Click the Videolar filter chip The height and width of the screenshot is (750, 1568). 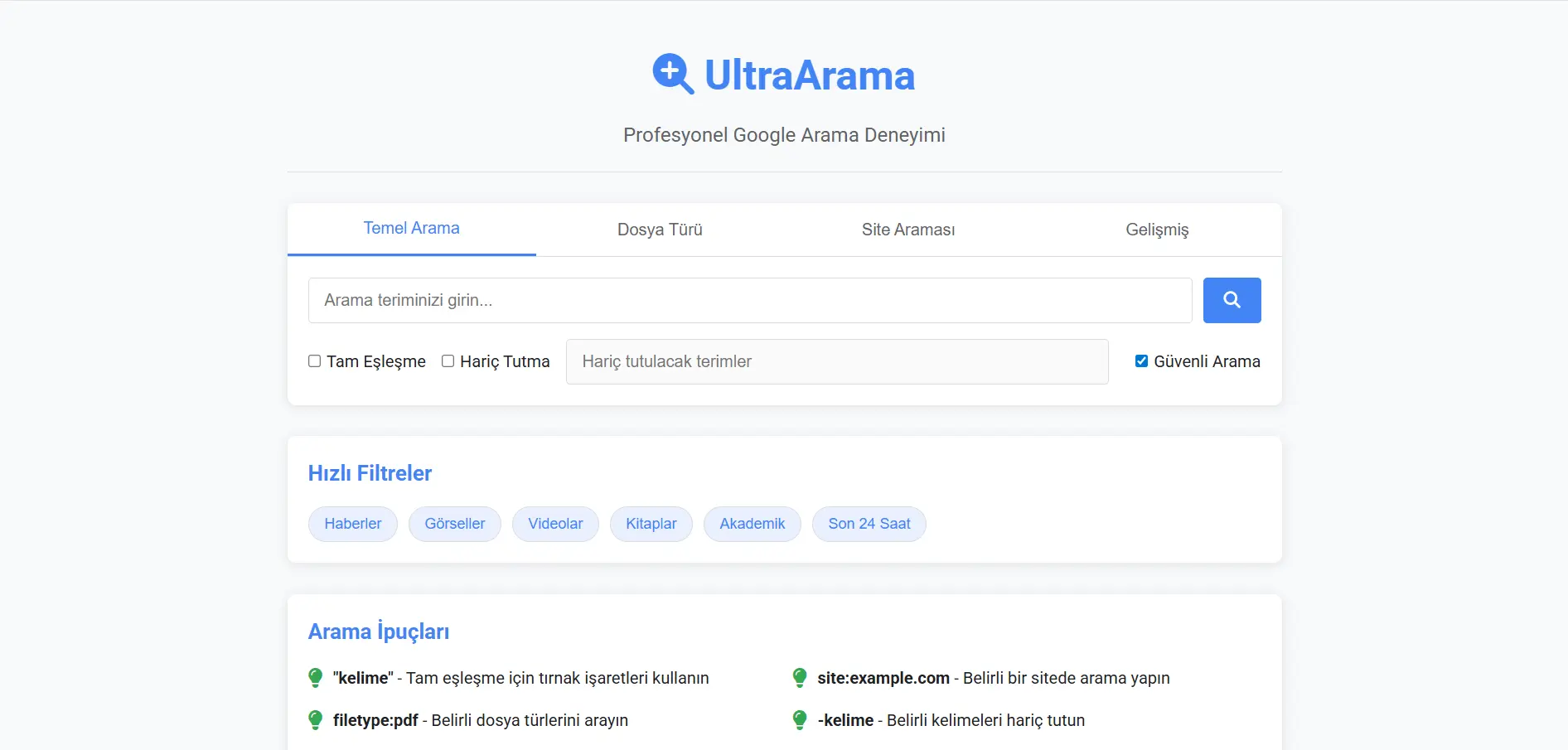coord(555,524)
